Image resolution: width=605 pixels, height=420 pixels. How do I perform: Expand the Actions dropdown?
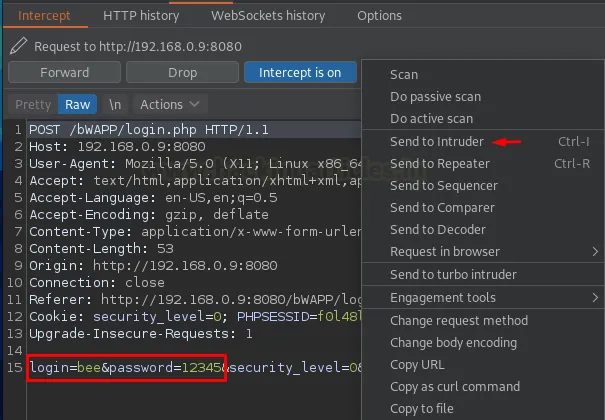tap(167, 104)
